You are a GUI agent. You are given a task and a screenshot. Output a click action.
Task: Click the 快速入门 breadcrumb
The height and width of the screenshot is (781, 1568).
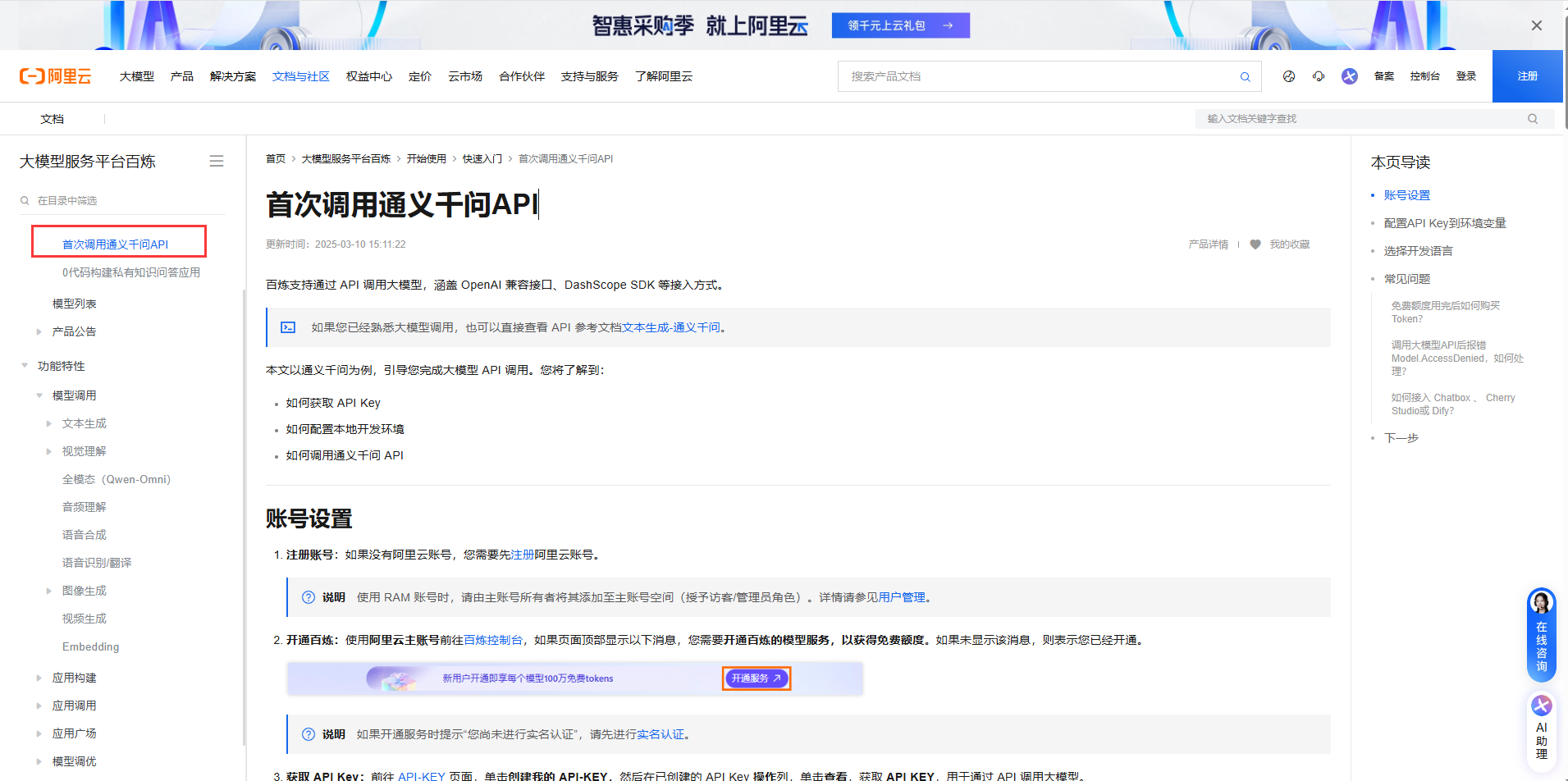point(482,159)
